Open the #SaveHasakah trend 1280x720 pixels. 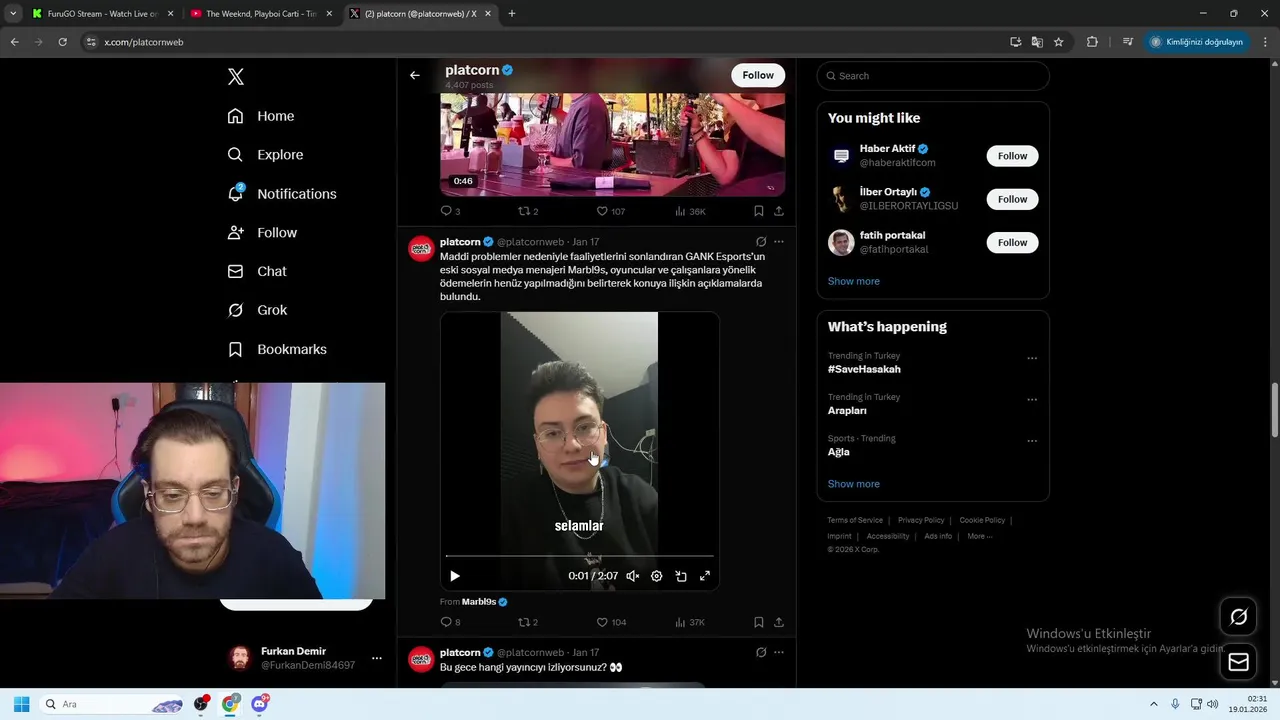click(864, 369)
